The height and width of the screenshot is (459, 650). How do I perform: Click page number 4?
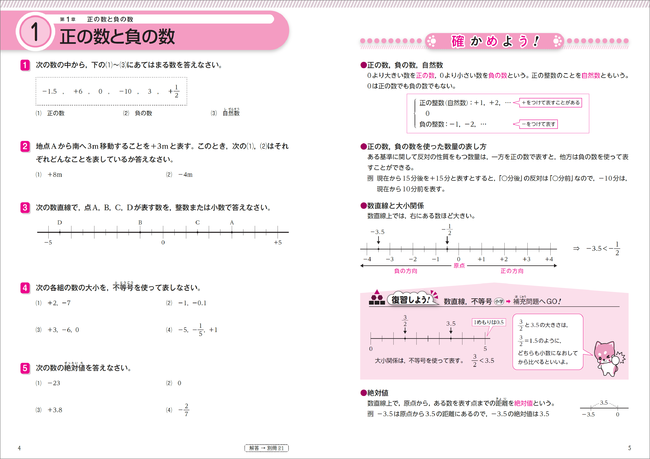click(19, 448)
